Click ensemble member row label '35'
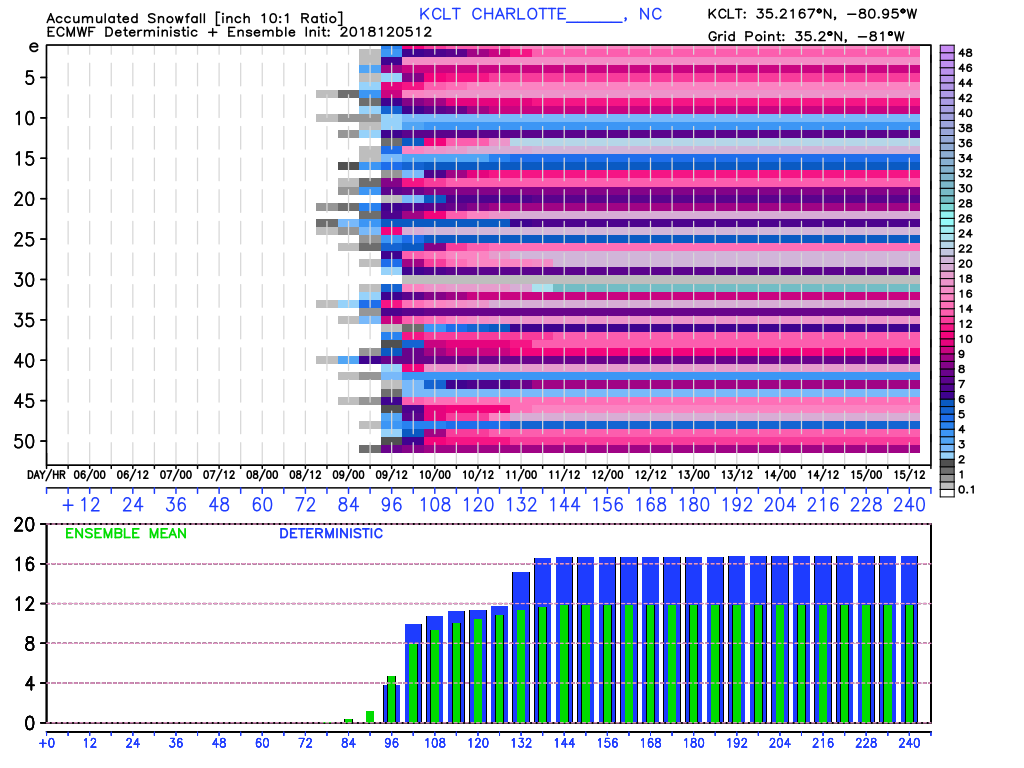This screenshot has width=1024, height=768. pos(25,321)
